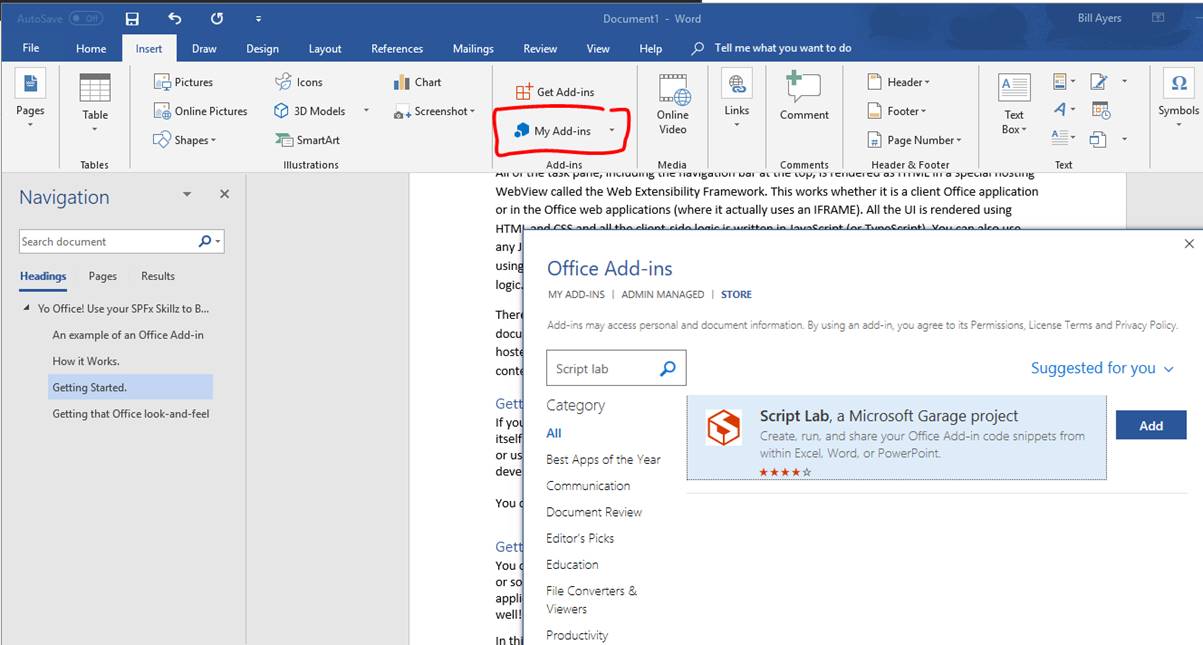Click the Drop Cap icon
This screenshot has height=645, width=1203.
[x=1065, y=138]
